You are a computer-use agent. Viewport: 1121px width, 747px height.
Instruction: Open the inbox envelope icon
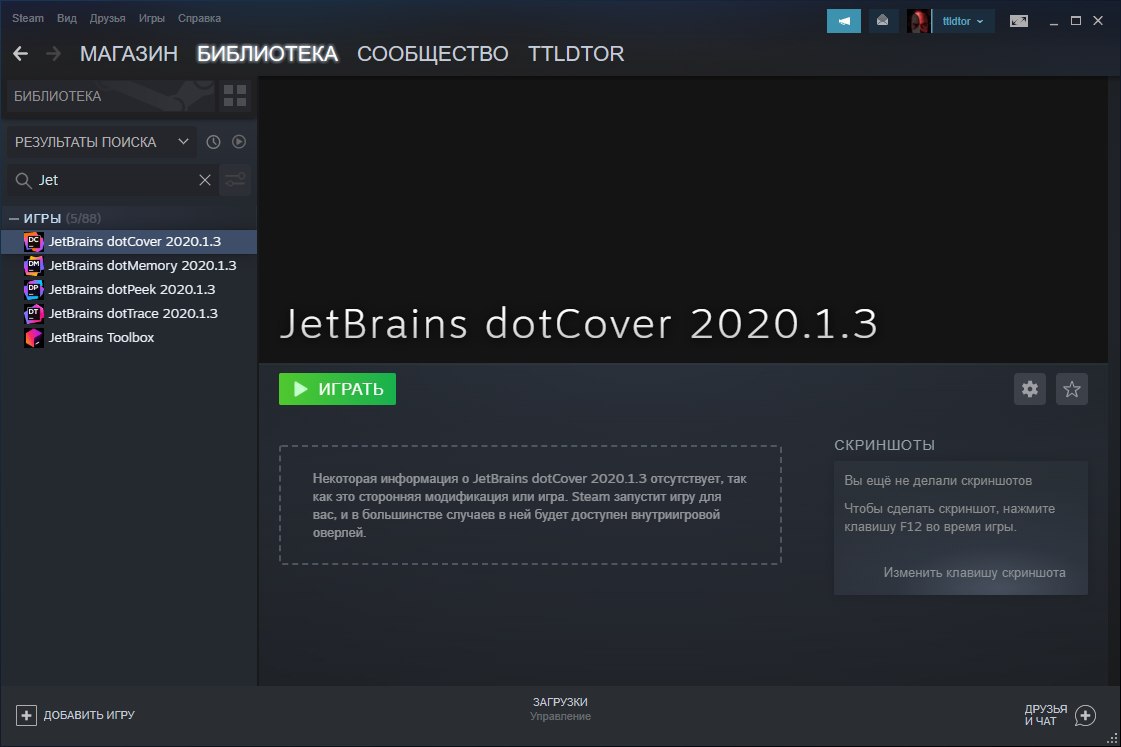pos(882,21)
